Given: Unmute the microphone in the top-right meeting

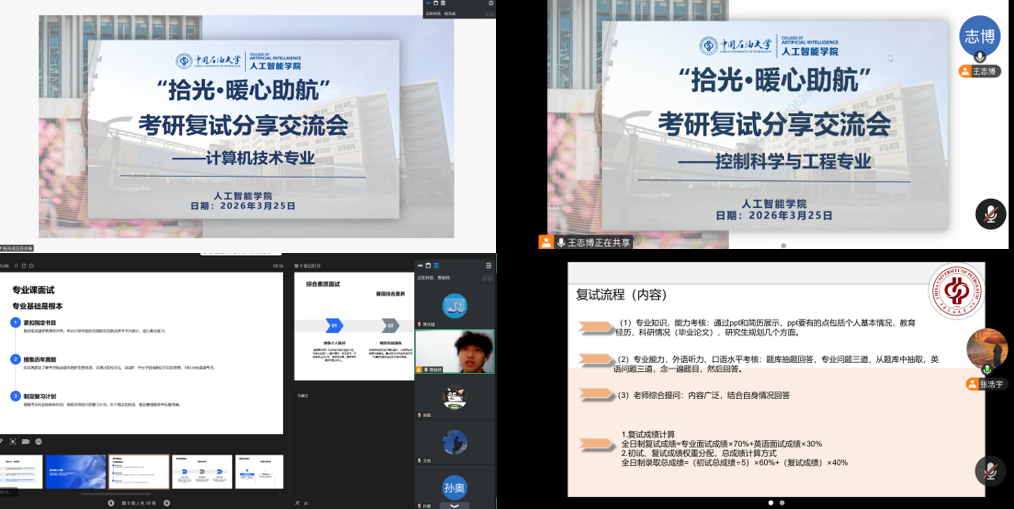Looking at the screenshot, I should (x=990, y=214).
